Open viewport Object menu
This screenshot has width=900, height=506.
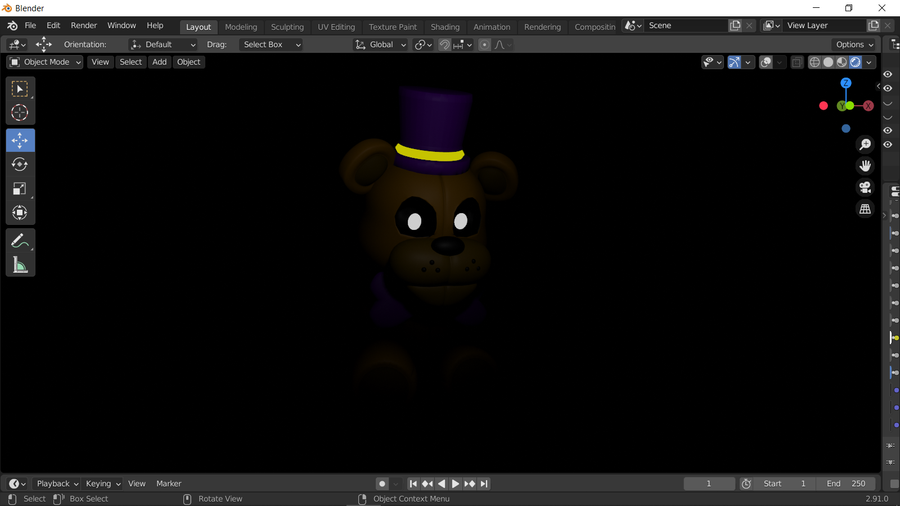click(x=188, y=62)
